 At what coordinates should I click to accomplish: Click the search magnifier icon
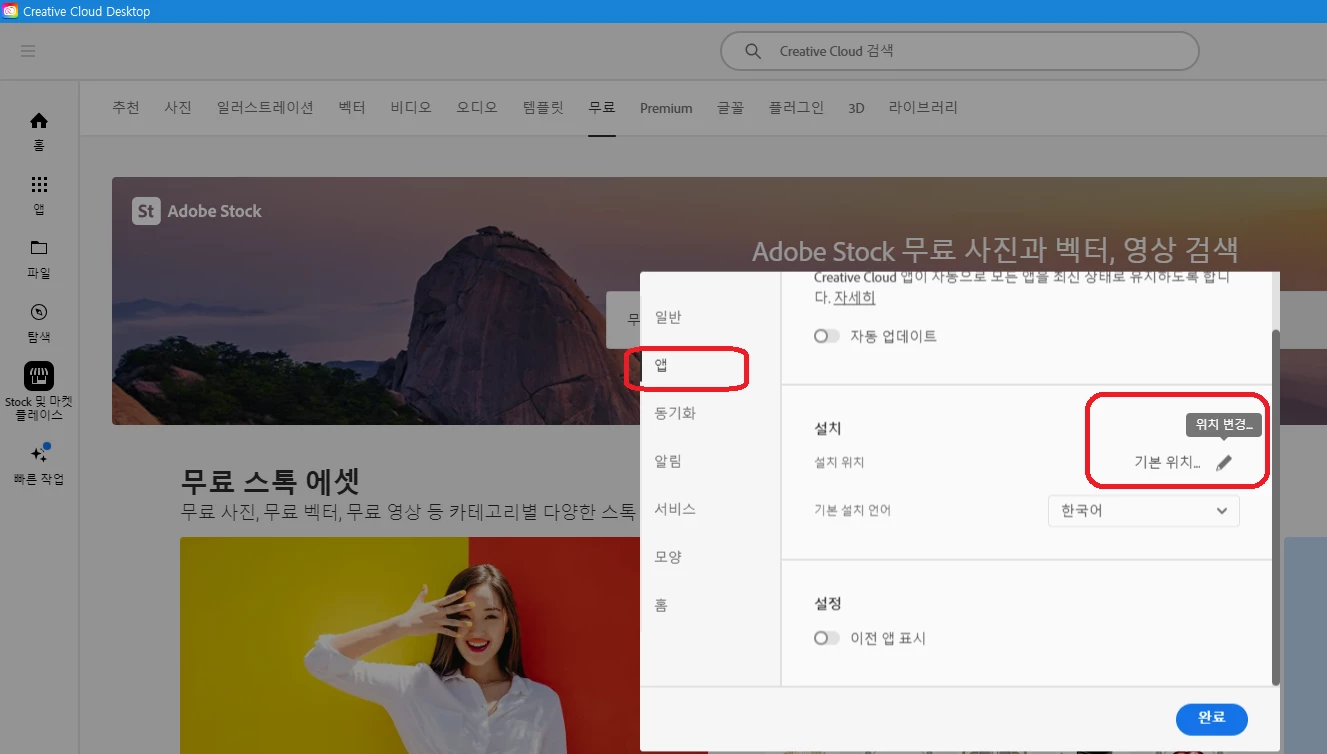coord(754,51)
